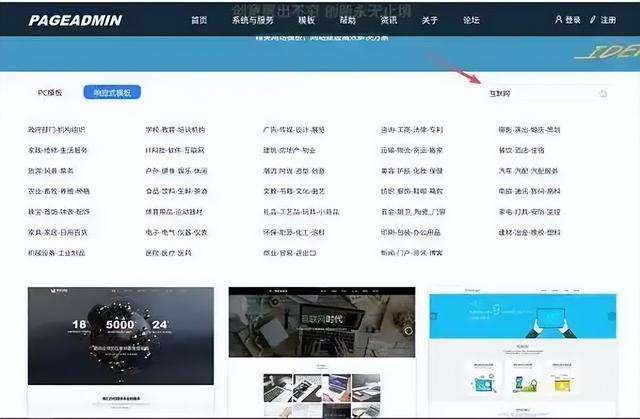Click the user icon beside 登录

pyautogui.click(x=558, y=19)
